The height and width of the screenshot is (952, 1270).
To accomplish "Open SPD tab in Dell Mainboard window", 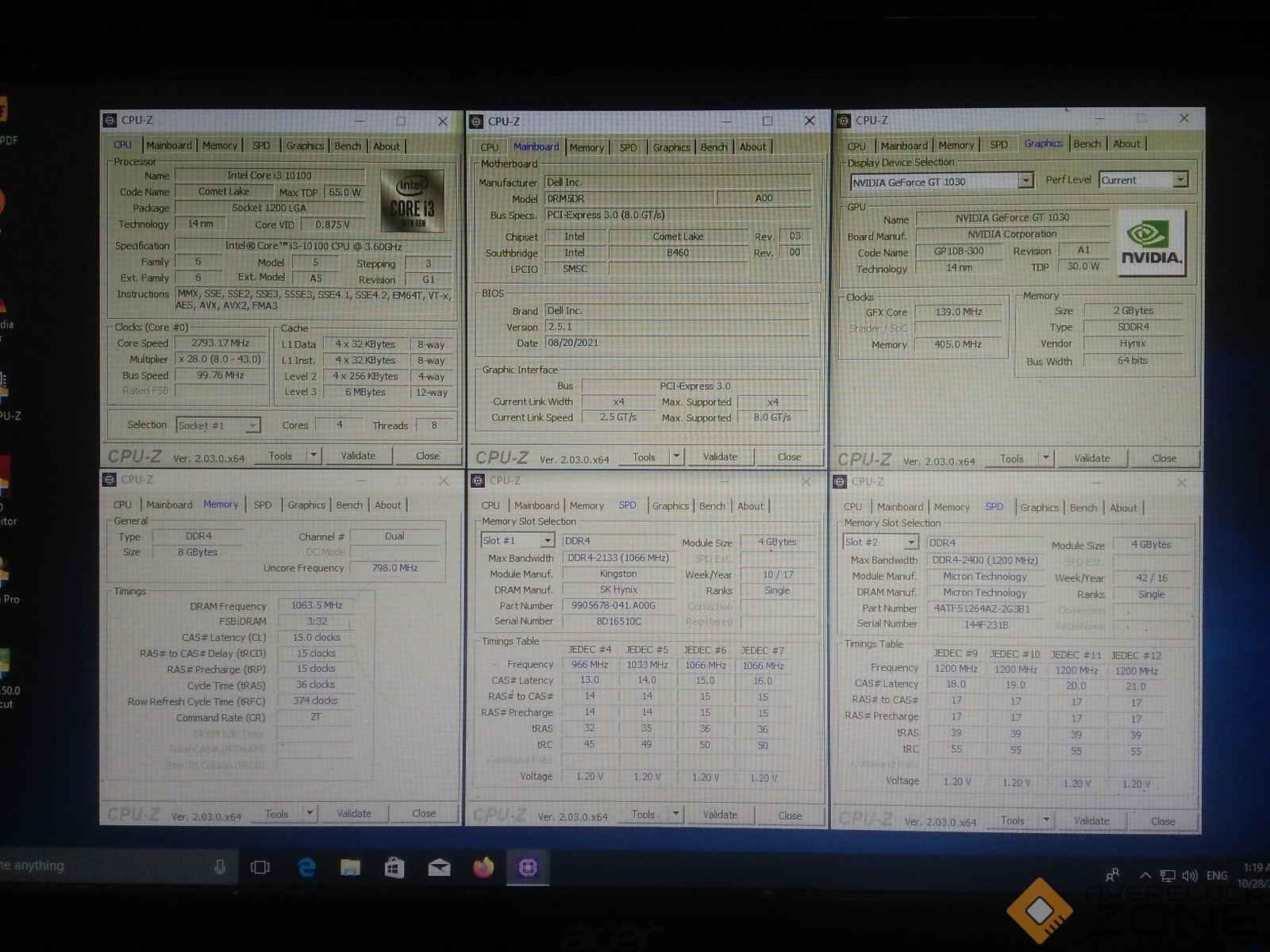I will click(628, 147).
